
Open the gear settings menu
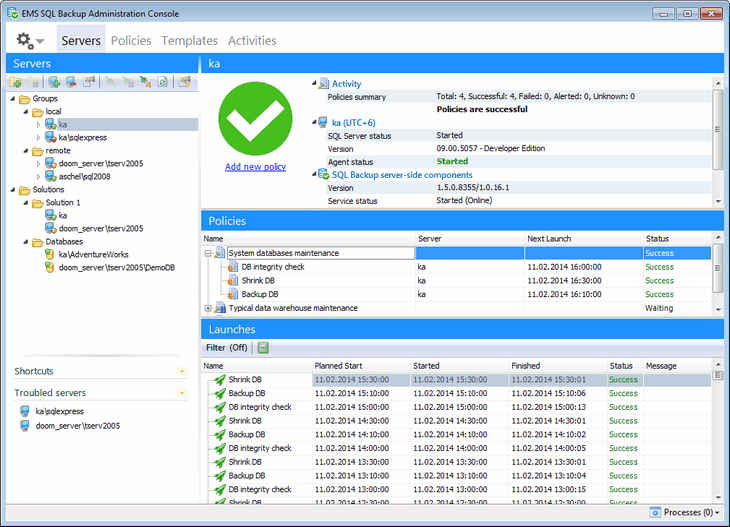click(29, 41)
